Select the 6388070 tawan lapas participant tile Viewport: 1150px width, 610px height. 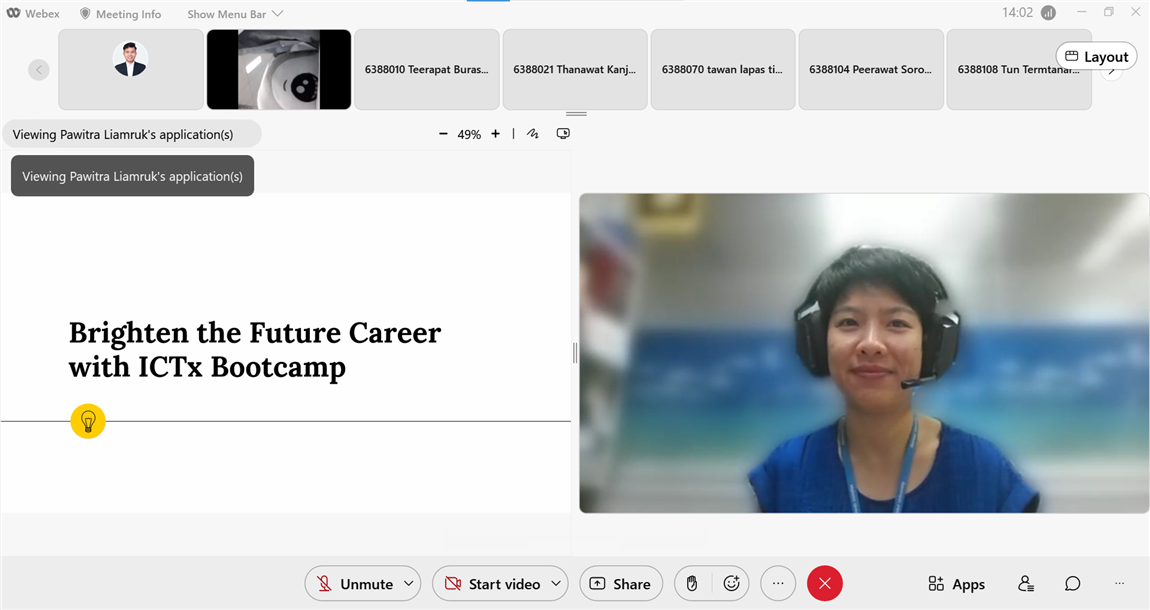(x=722, y=70)
